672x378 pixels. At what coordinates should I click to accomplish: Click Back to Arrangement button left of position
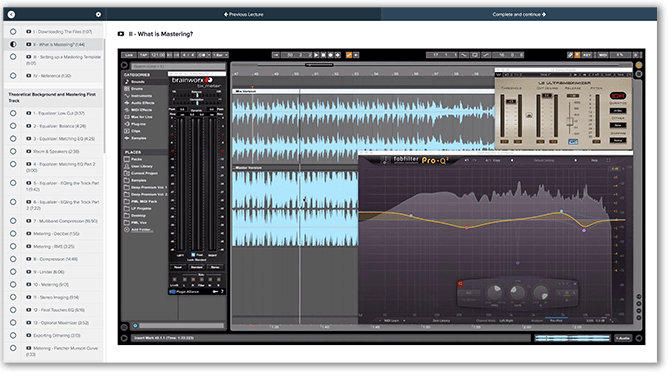tap(276, 55)
